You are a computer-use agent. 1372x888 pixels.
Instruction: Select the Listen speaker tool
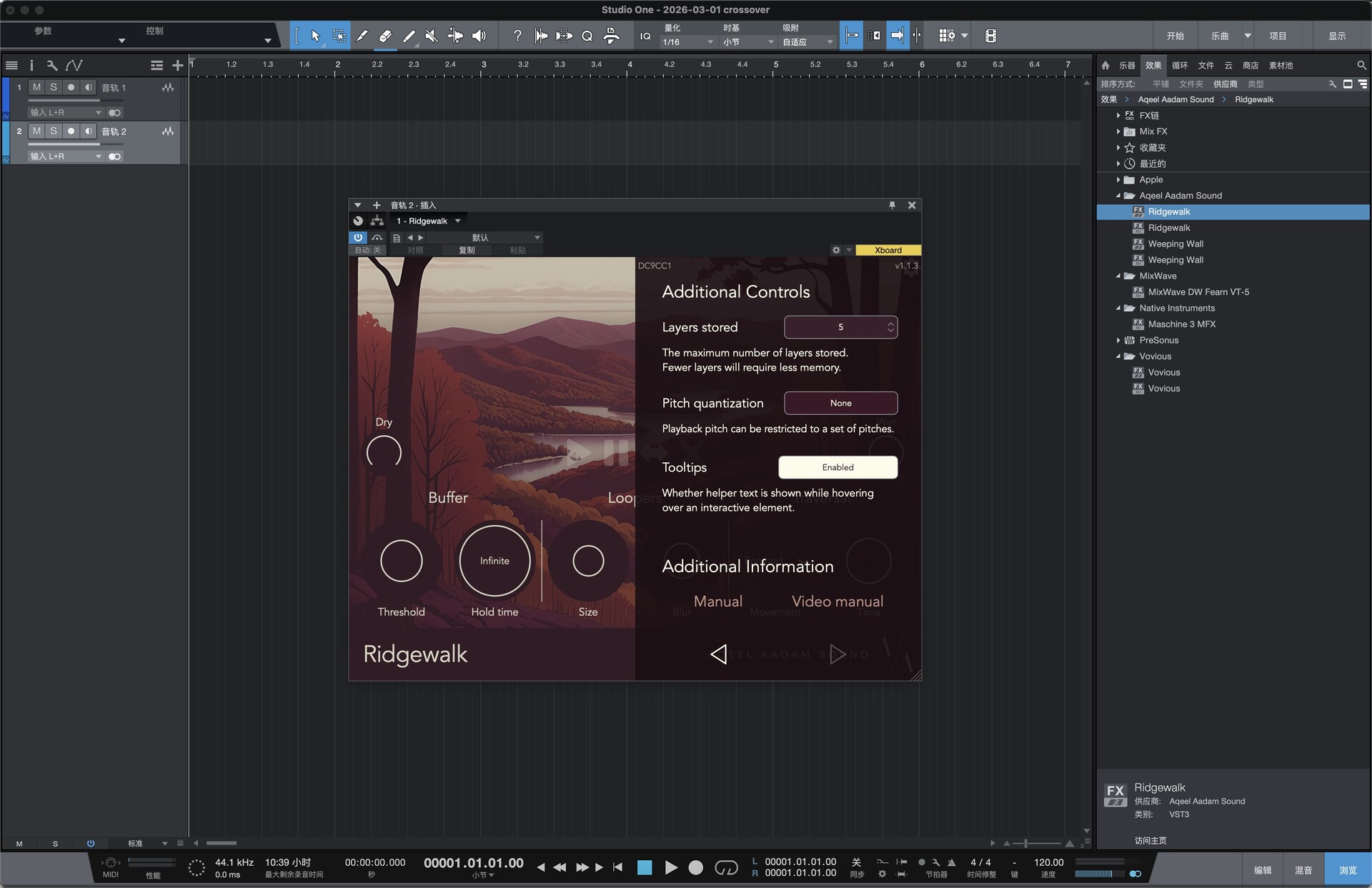click(479, 36)
